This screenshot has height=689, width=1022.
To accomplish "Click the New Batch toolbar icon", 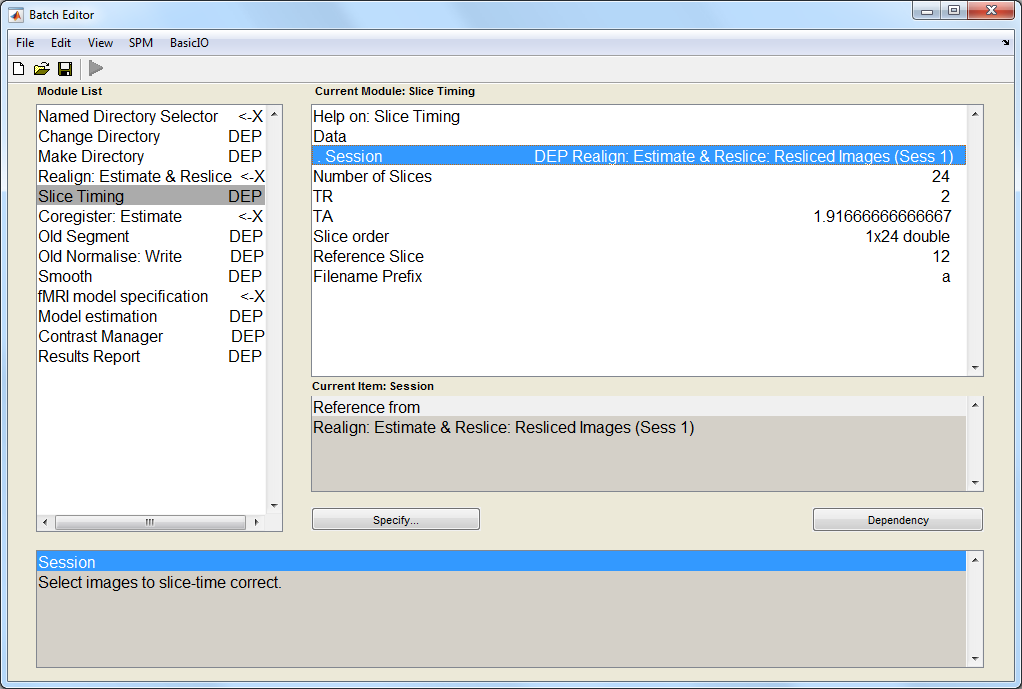I will coord(18,69).
